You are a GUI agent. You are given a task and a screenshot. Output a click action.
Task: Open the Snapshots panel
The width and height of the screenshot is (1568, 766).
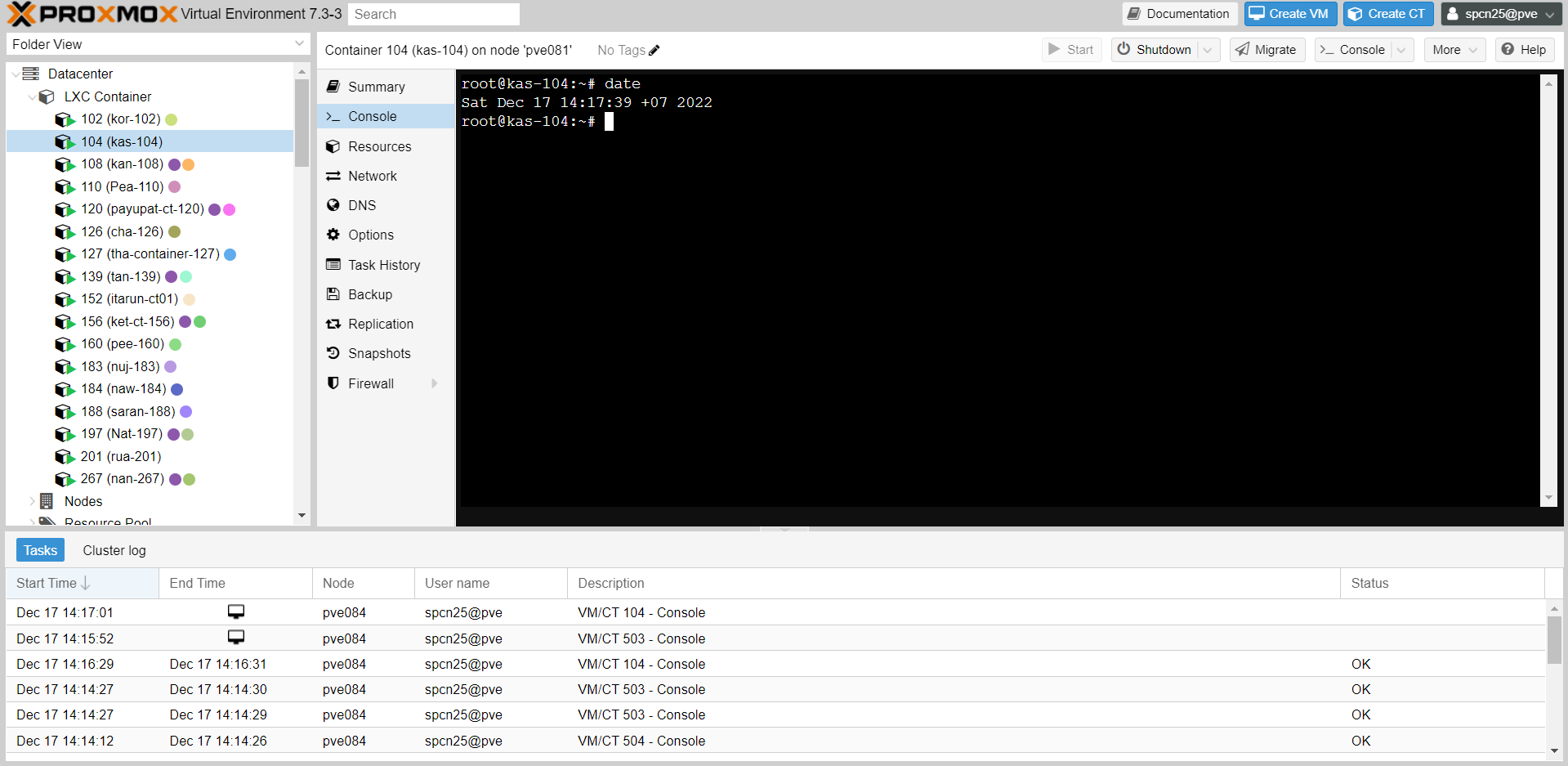point(379,353)
